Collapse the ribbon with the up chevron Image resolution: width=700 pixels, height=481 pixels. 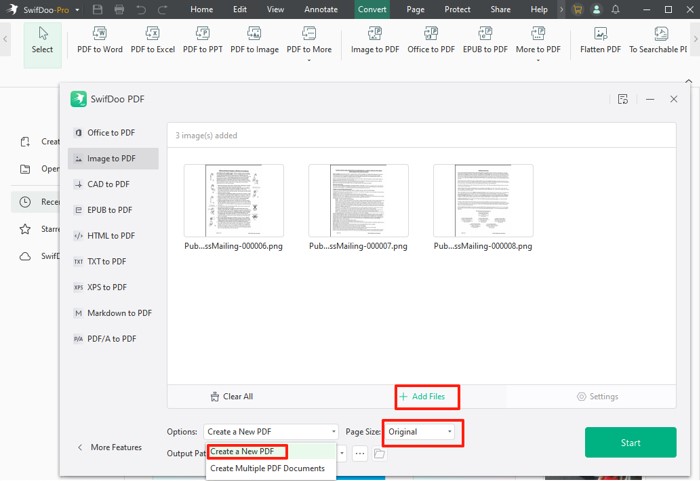point(689,81)
